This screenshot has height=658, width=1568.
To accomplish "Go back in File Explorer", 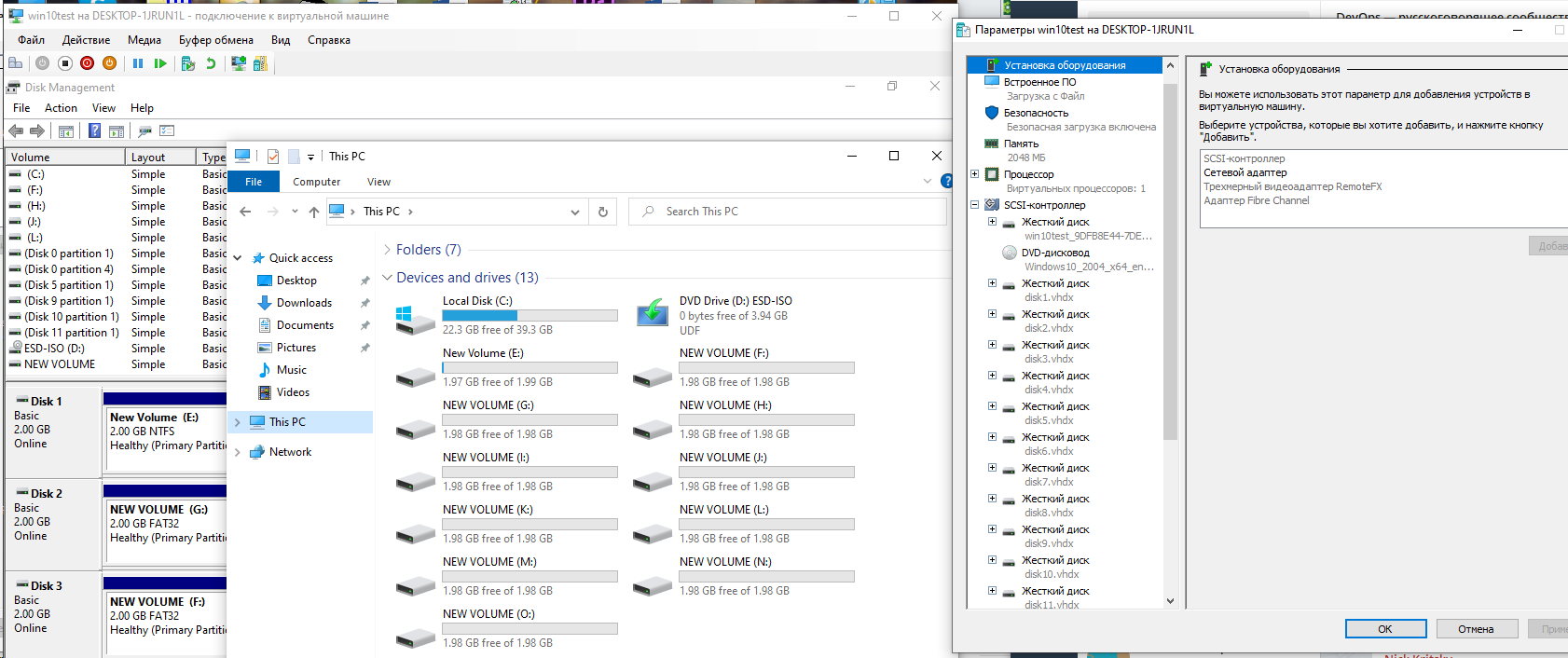I will pyautogui.click(x=245, y=212).
